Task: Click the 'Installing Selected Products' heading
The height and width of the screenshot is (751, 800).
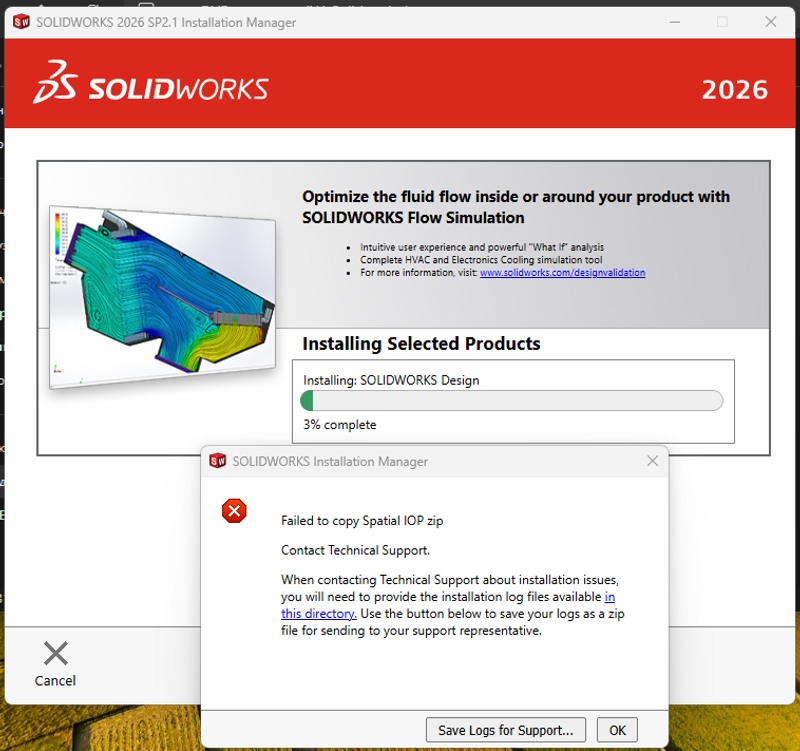Action: tap(421, 344)
